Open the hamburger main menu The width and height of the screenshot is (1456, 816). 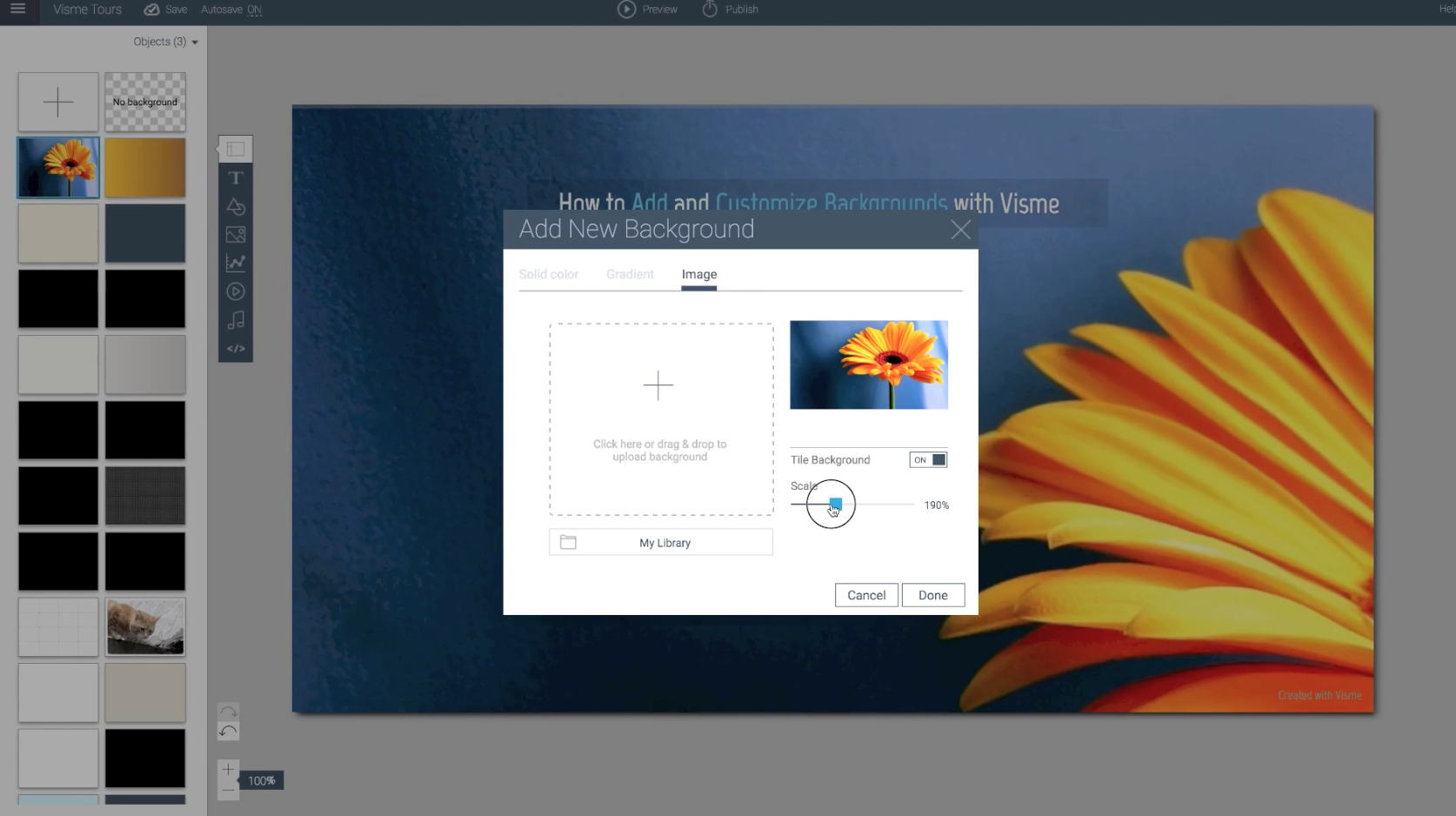[x=17, y=10]
